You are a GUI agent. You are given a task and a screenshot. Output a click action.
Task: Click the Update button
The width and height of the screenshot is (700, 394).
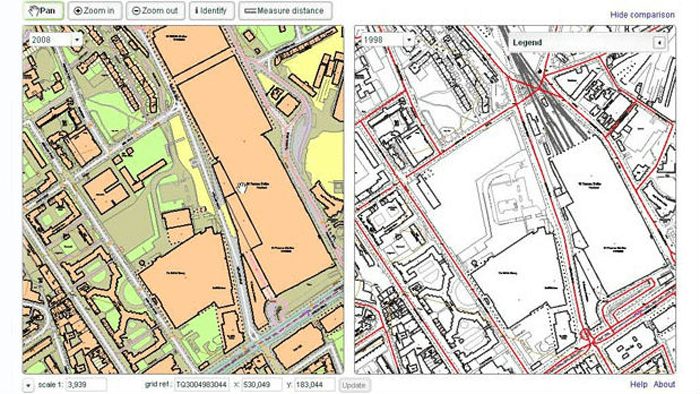coord(354,385)
